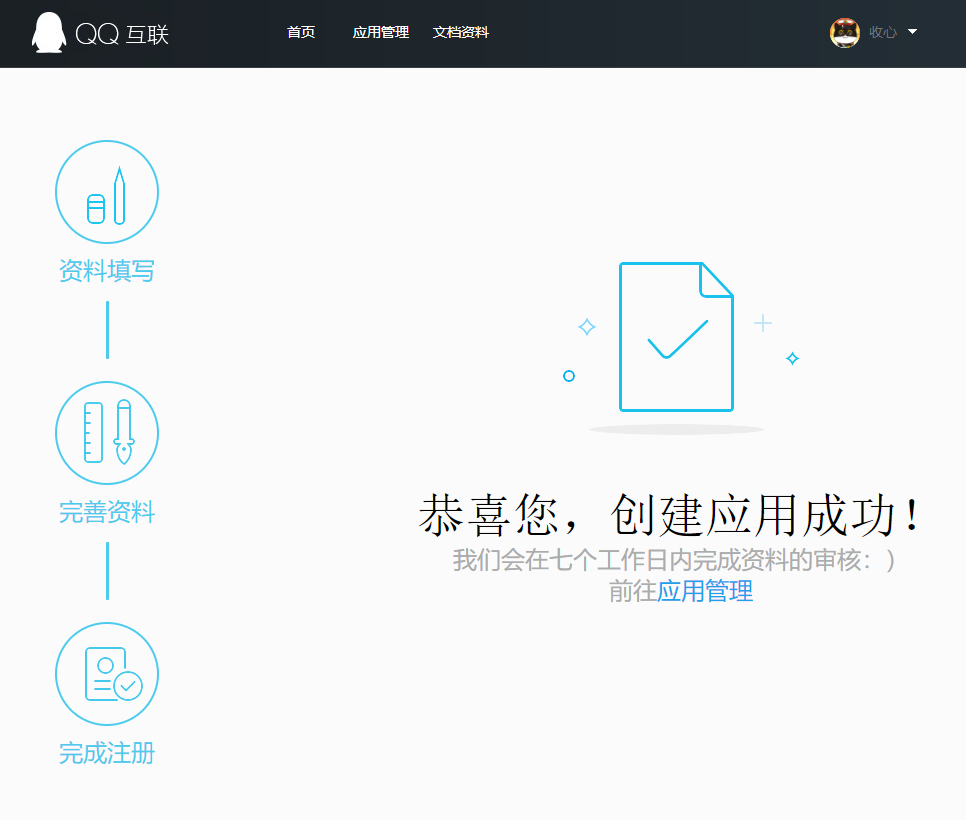Select the pencil and eraser step icon
Screen dimensions: 966x820
coord(107,192)
